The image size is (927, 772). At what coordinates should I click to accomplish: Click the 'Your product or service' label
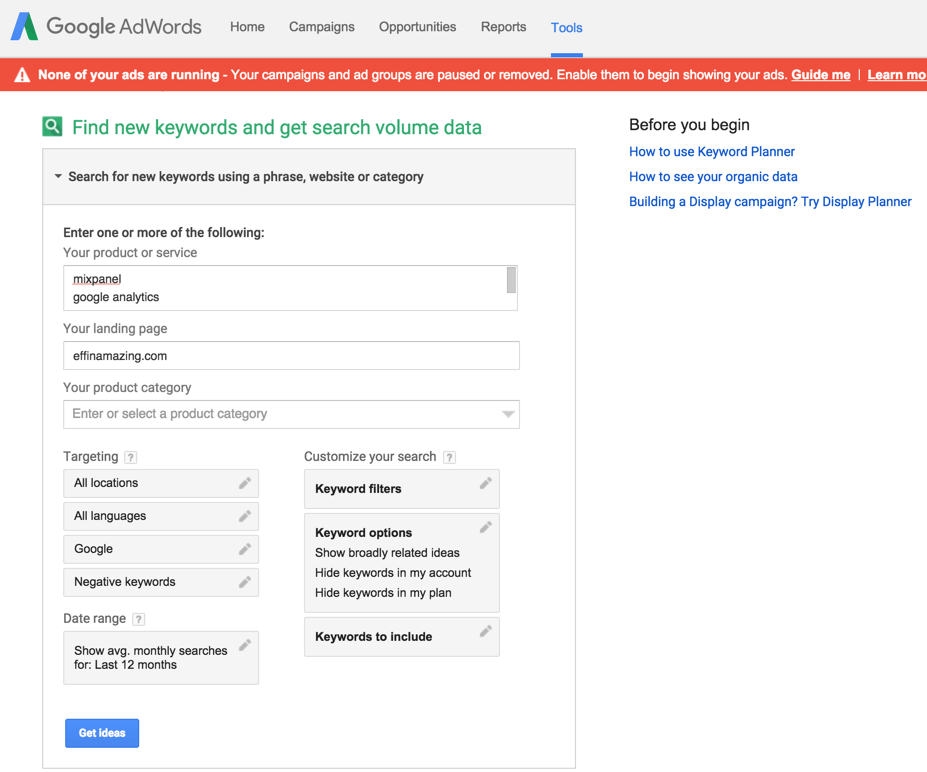[130, 253]
